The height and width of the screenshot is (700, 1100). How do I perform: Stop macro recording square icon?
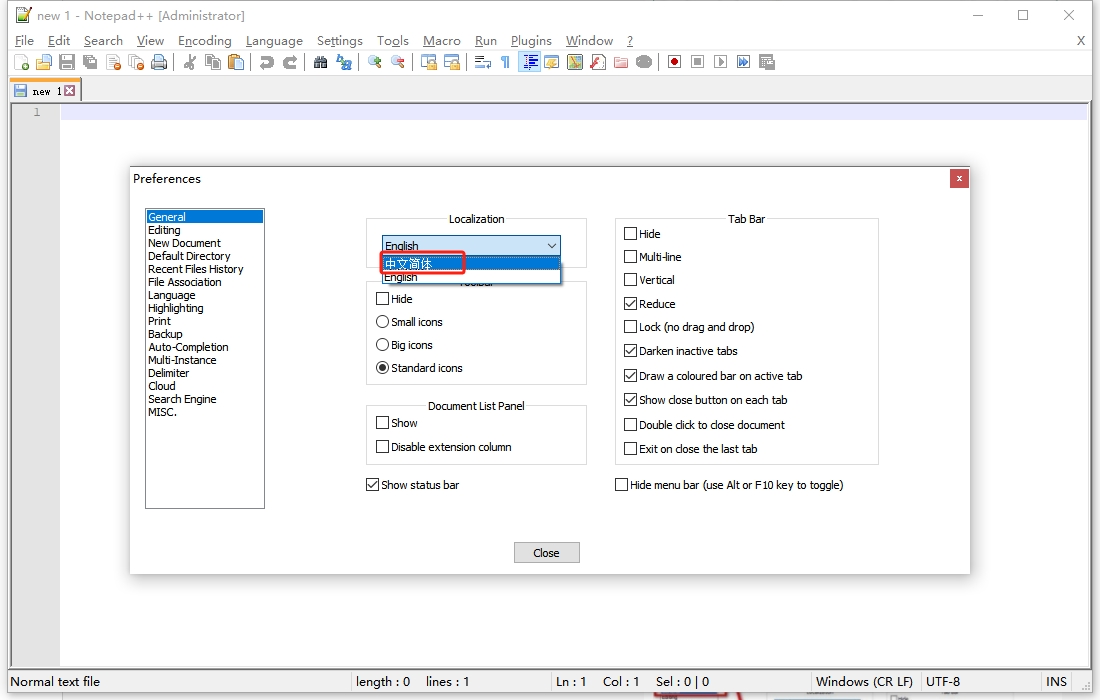click(697, 62)
